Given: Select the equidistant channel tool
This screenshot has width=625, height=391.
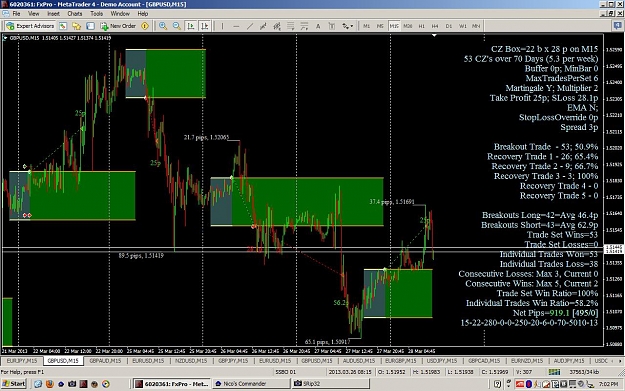Looking at the screenshot, I should [263, 26].
